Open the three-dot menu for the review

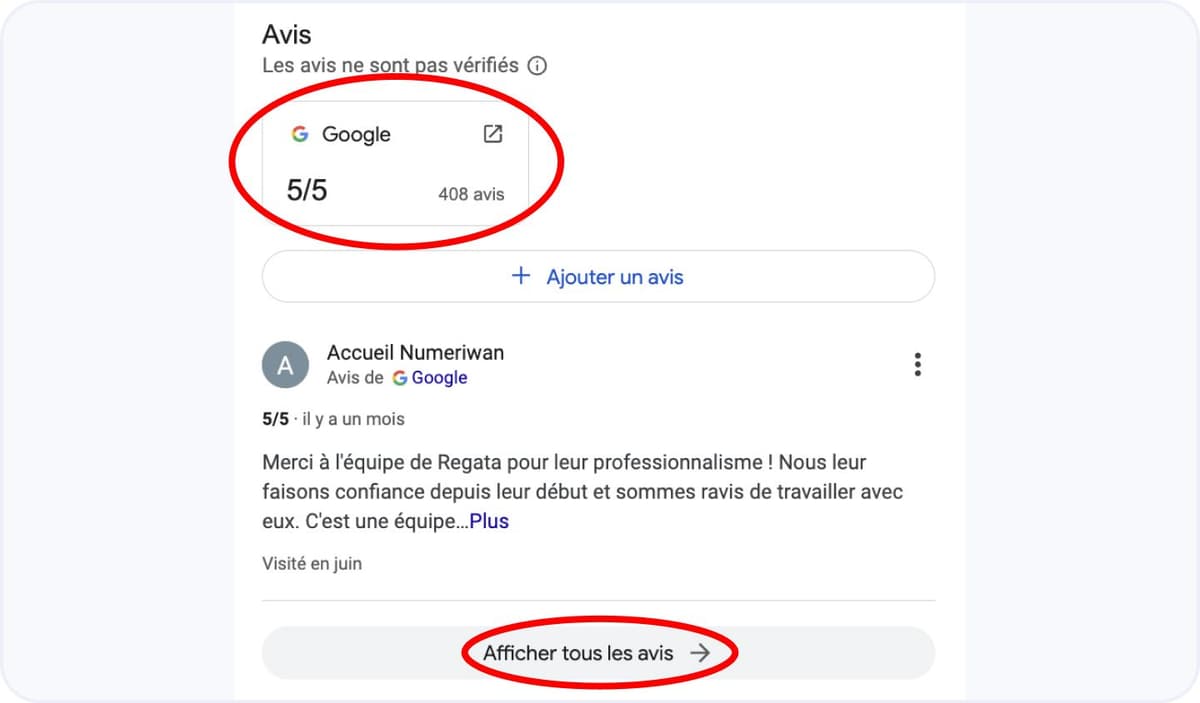pos(917,365)
